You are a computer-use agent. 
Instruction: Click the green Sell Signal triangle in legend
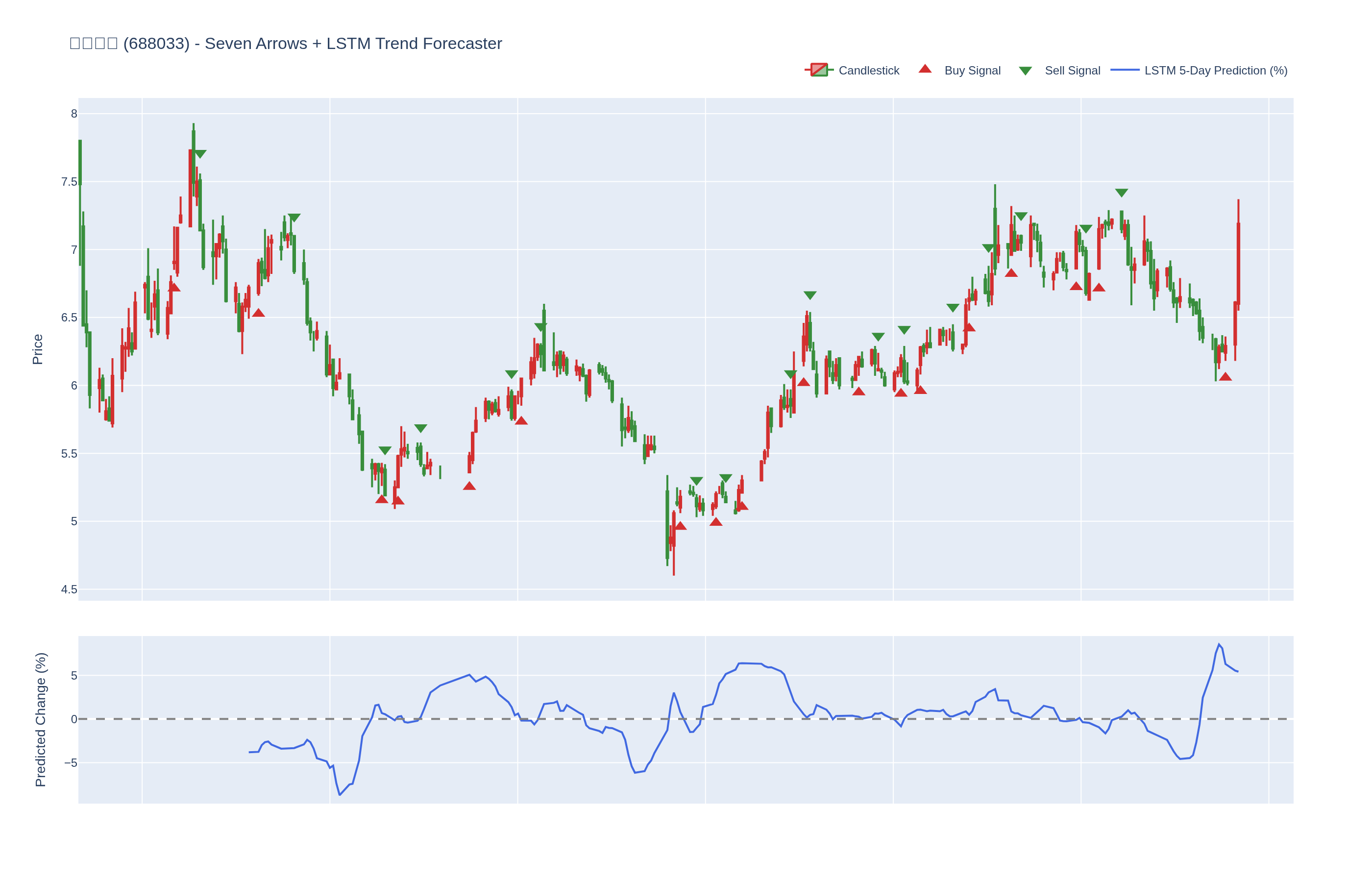coord(1025,71)
